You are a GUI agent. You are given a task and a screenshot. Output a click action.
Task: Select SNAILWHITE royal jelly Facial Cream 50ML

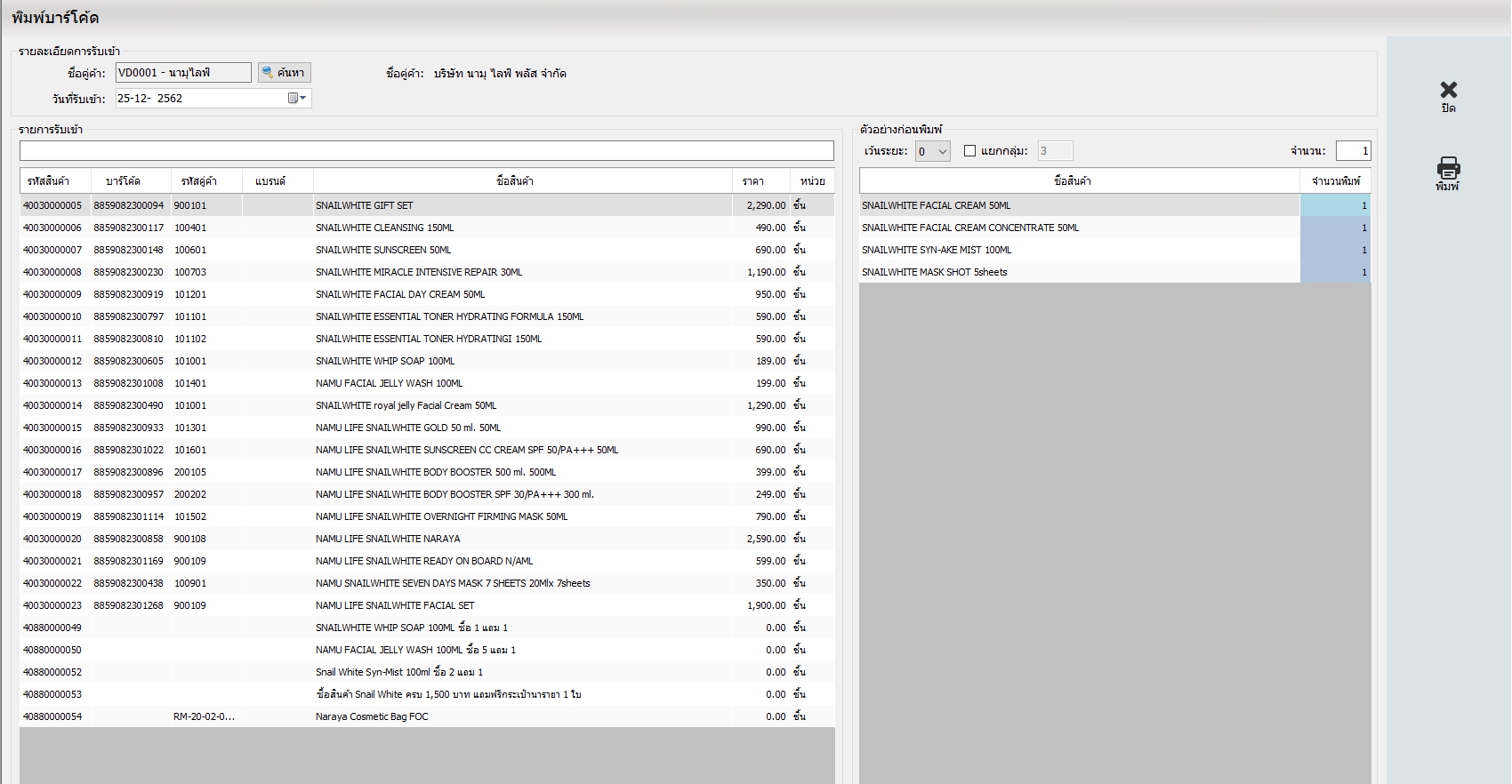coord(427,405)
